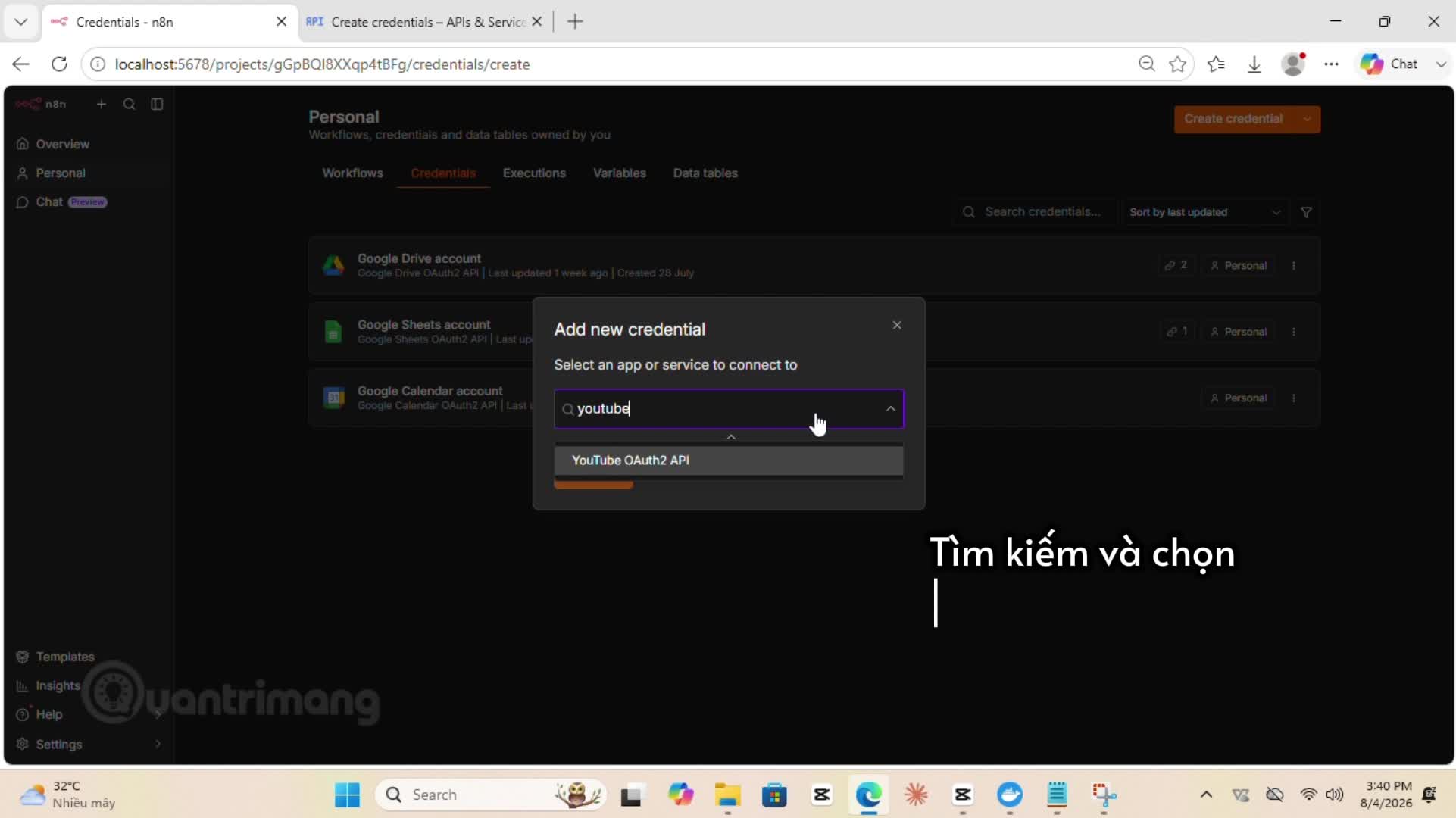The width and height of the screenshot is (1456, 818).
Task: Click the Create credential button
Action: [x=1233, y=119]
